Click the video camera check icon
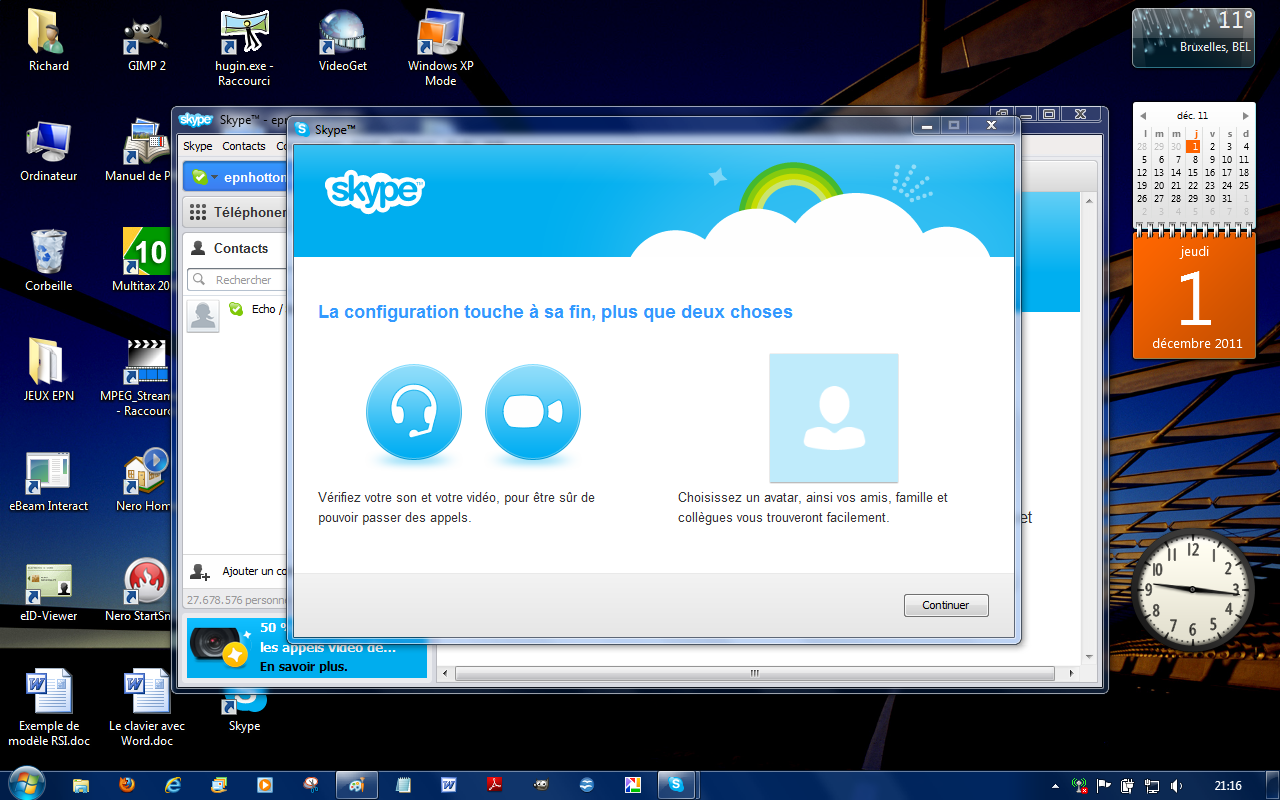The width and height of the screenshot is (1280, 800). click(x=533, y=412)
